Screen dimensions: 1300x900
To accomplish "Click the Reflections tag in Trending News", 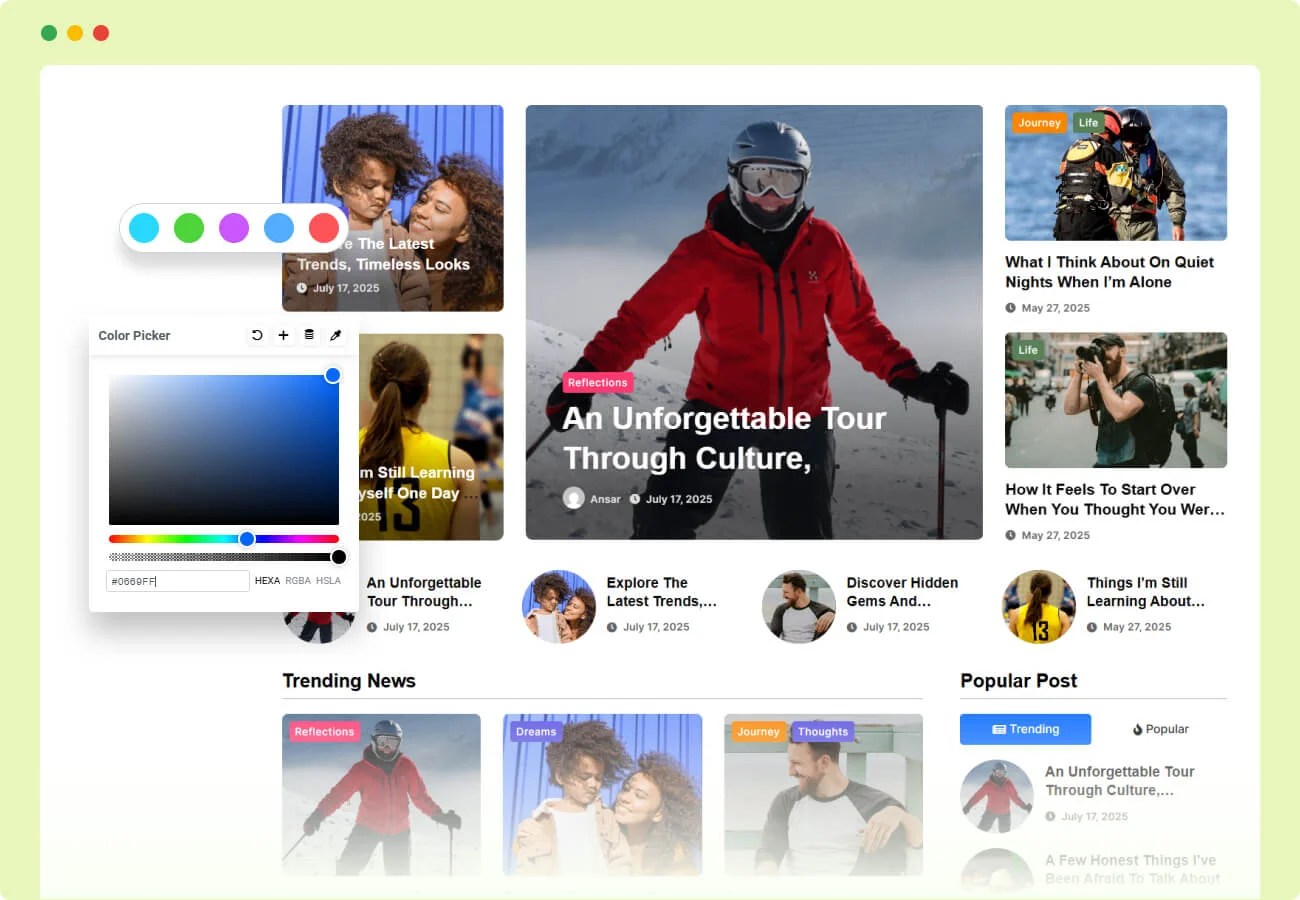I will tap(324, 732).
